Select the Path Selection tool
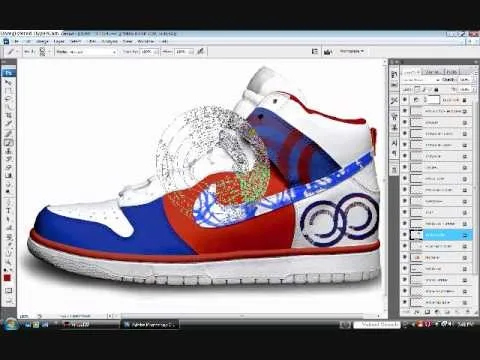 point(9,219)
